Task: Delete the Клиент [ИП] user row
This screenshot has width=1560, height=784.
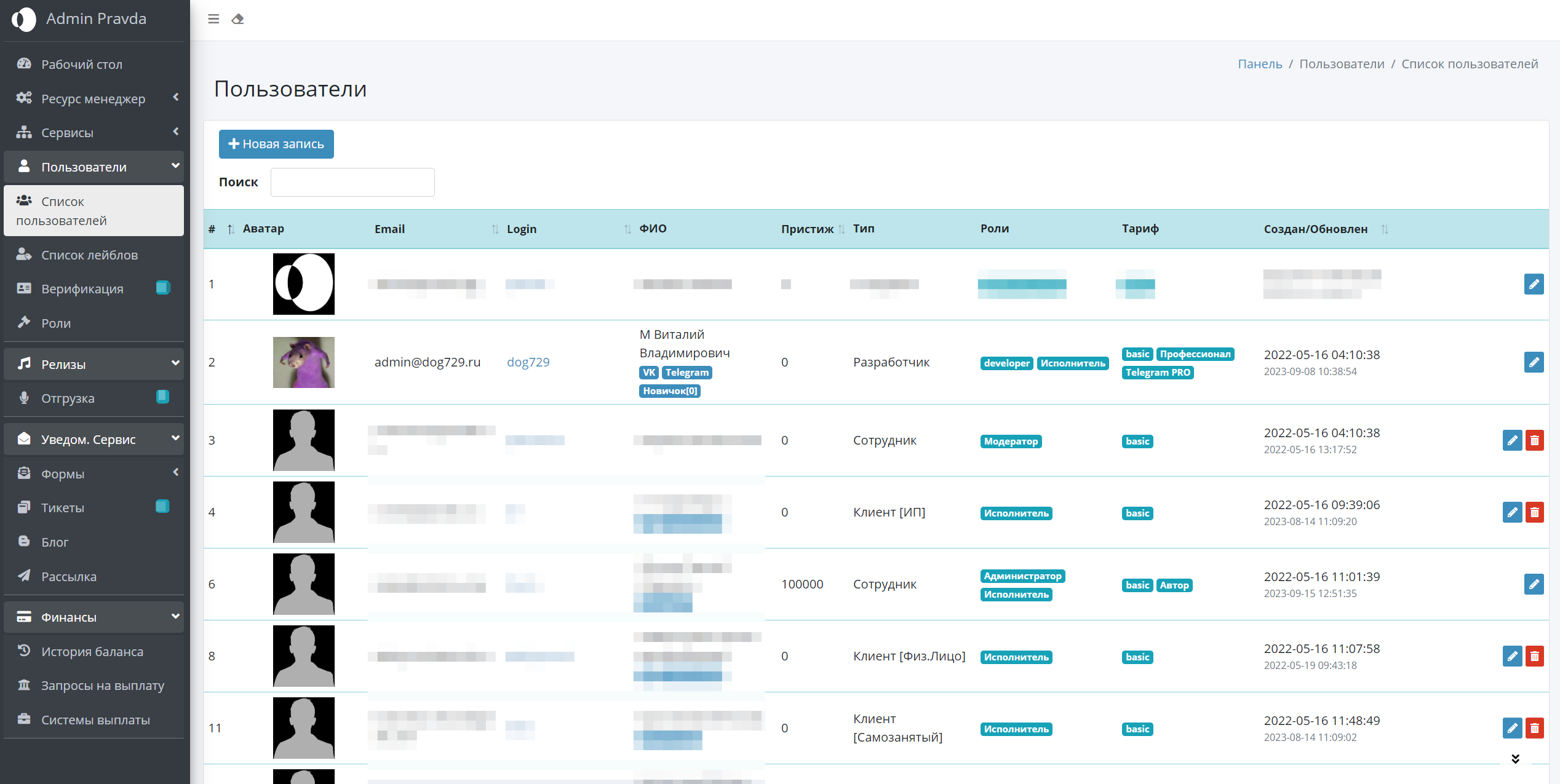Action: point(1534,512)
